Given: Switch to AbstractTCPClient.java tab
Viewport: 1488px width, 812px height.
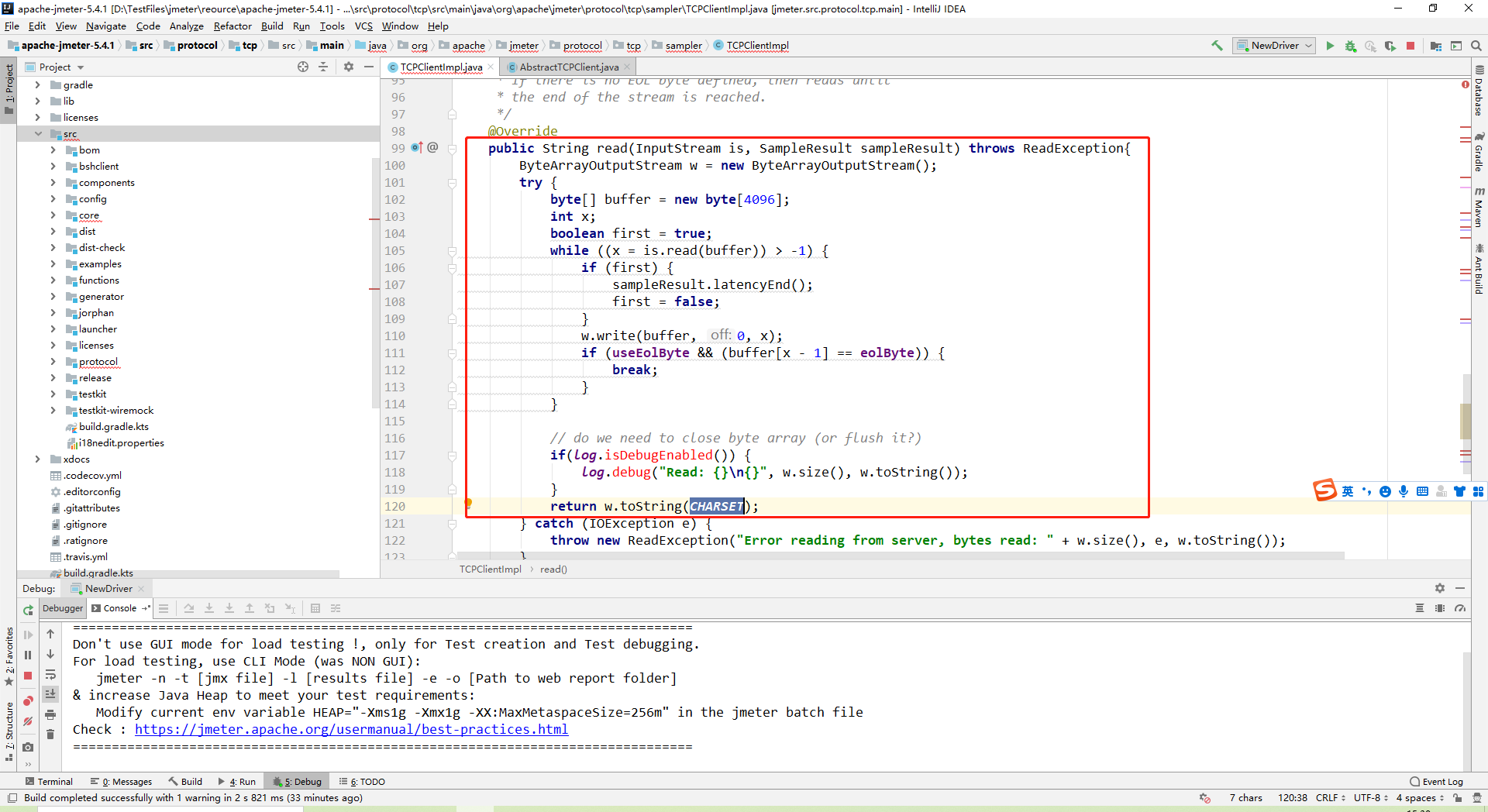Looking at the screenshot, I should (569, 67).
